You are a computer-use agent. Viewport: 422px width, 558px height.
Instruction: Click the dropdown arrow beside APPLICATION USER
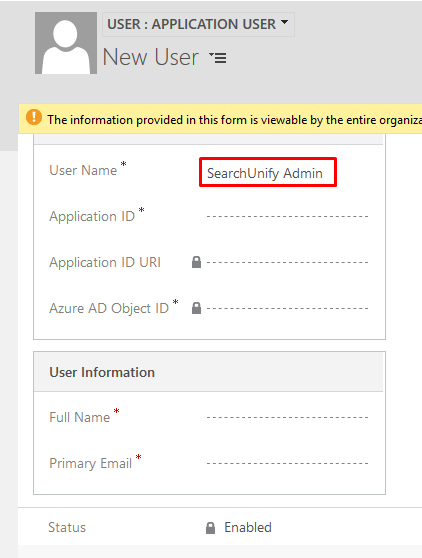[284, 22]
